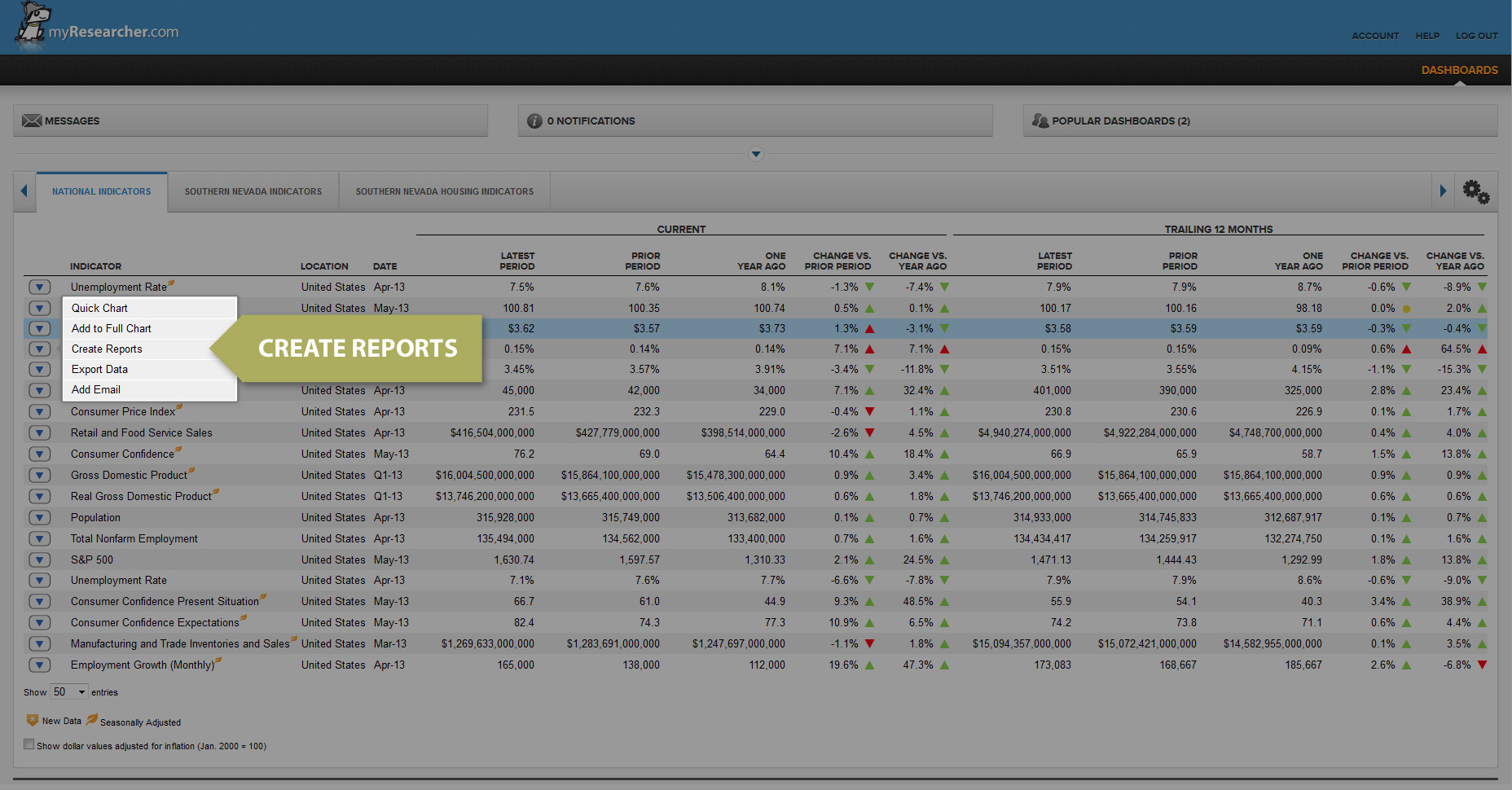Sort by the Location column header
The image size is (1512, 790).
pos(324,266)
